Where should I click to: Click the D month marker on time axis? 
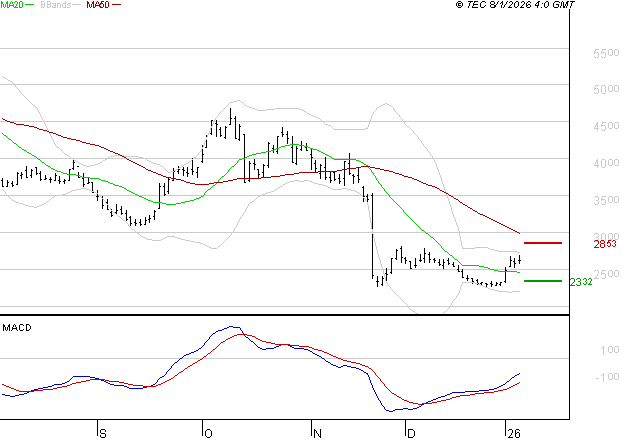point(411,434)
